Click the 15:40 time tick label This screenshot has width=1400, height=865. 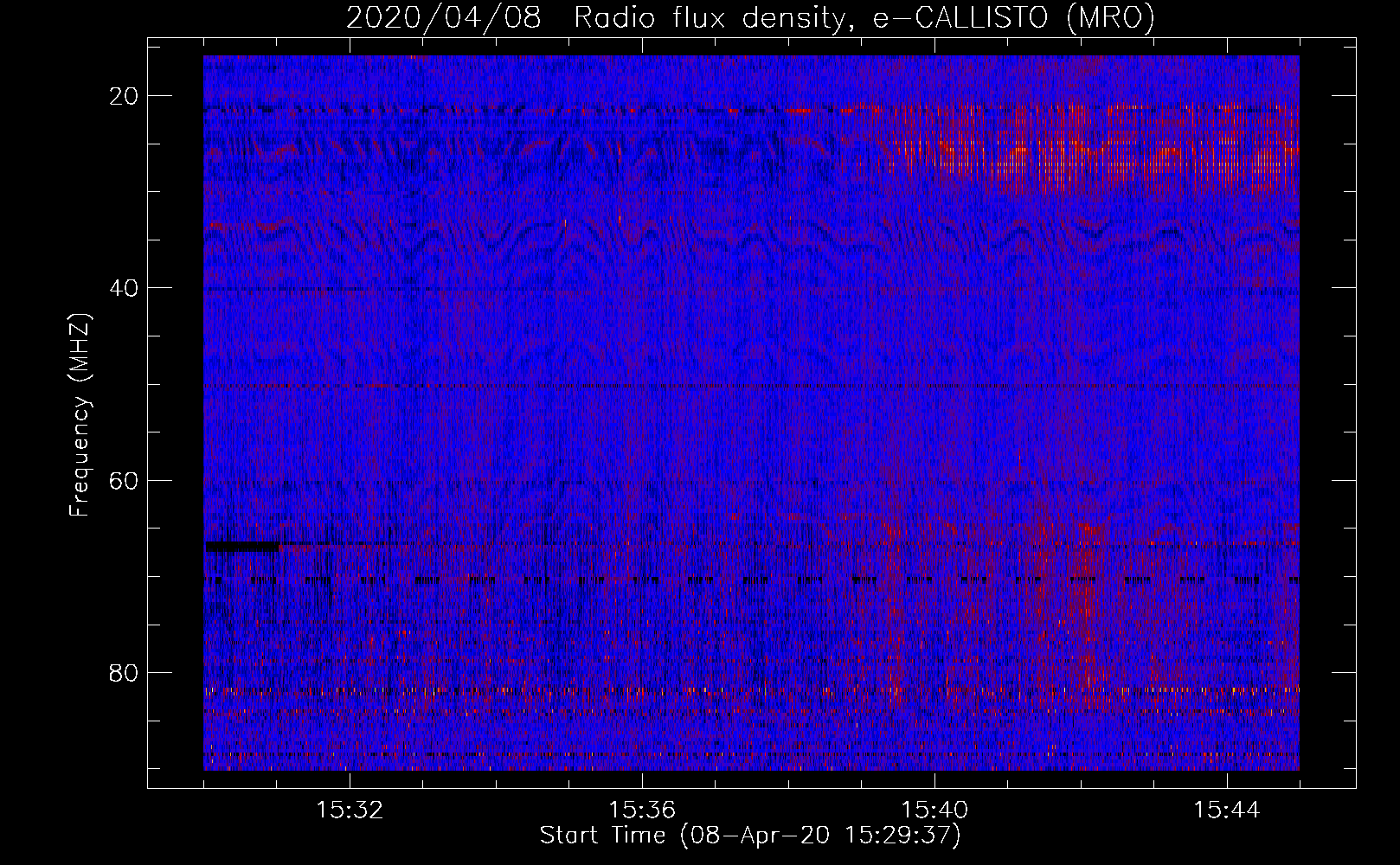tap(934, 811)
